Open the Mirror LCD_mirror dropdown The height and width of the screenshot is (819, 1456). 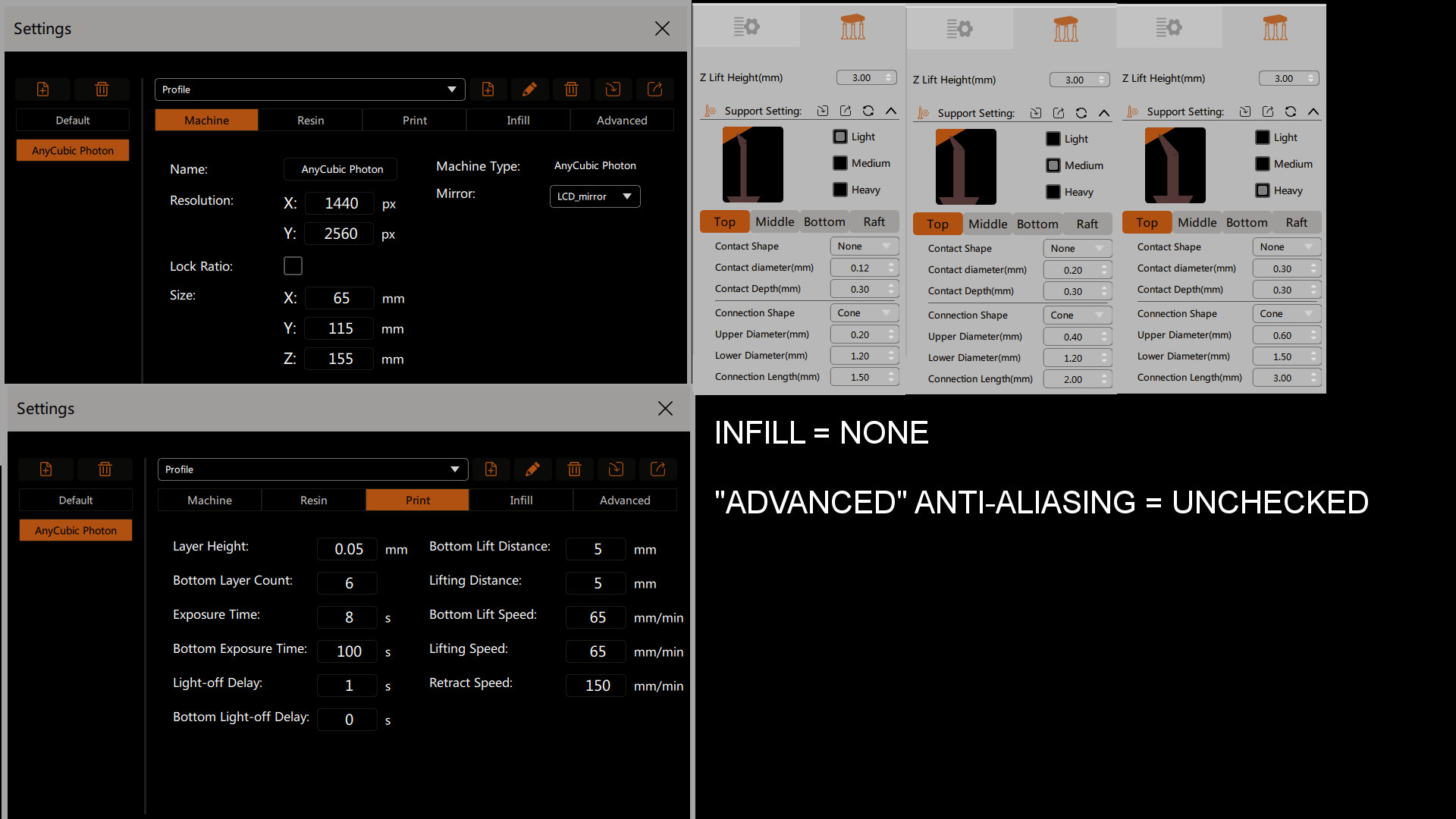(x=595, y=196)
